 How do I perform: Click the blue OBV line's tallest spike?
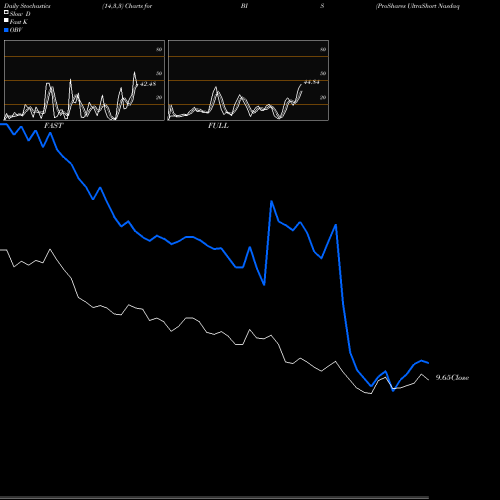[272, 201]
